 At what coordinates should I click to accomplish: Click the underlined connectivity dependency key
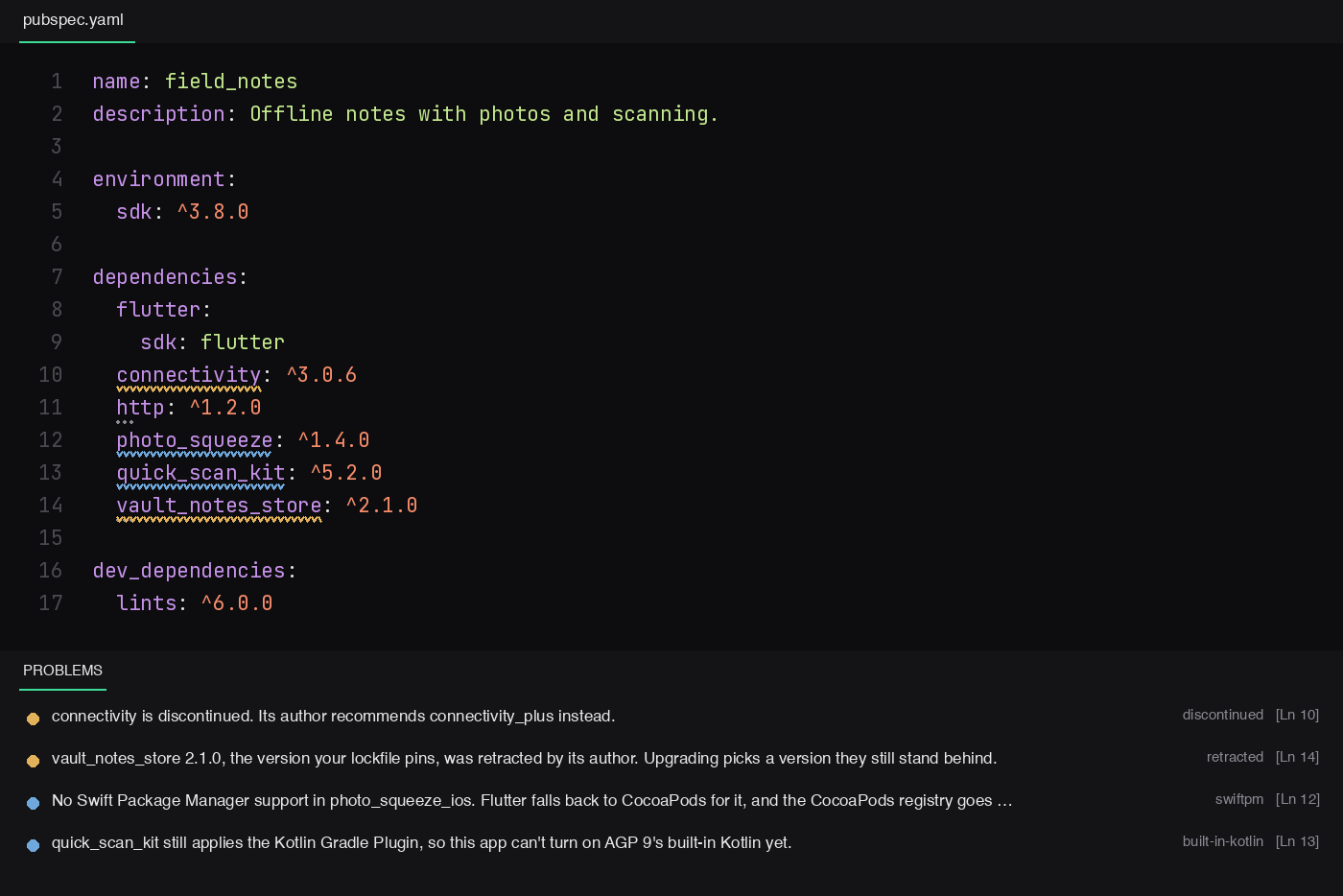pos(189,375)
